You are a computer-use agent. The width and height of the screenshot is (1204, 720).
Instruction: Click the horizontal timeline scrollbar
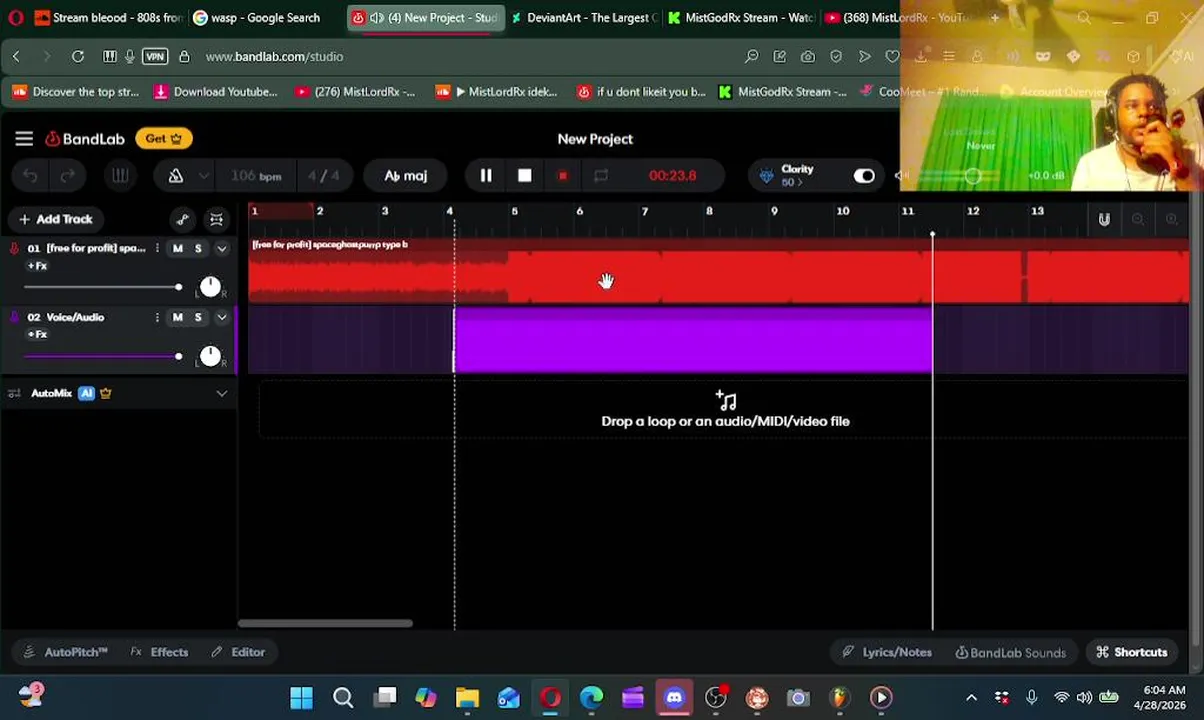click(x=325, y=623)
